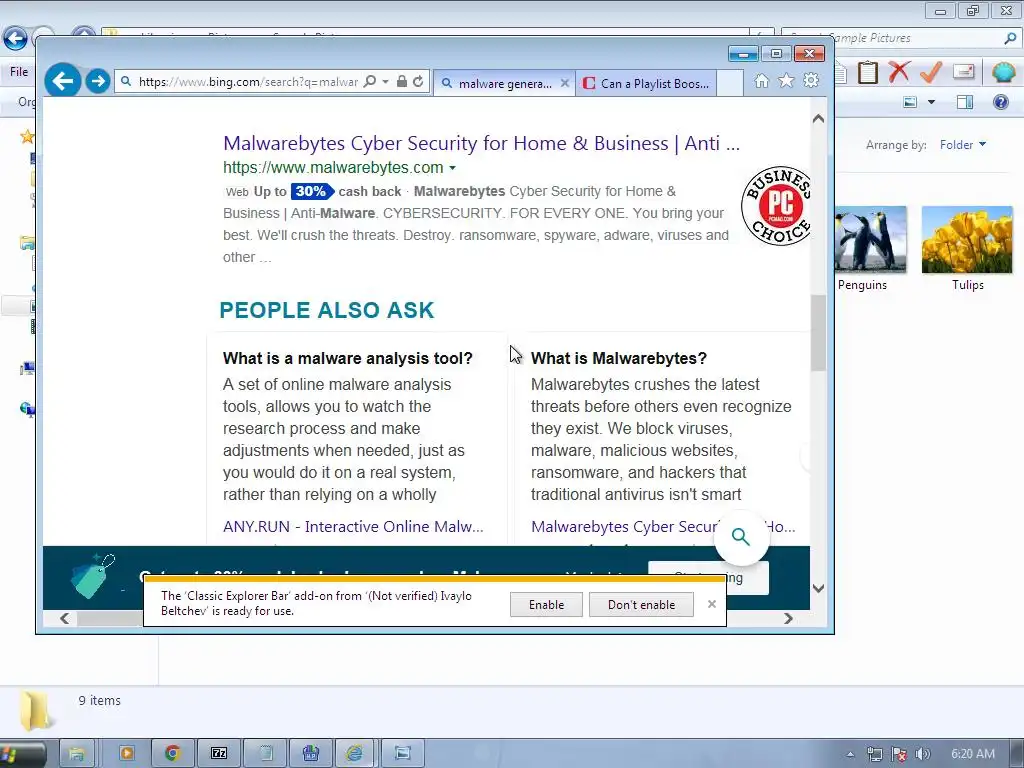This screenshot has height=768, width=1024.
Task: Click the IE address bar URL field
Action: click(x=248, y=82)
